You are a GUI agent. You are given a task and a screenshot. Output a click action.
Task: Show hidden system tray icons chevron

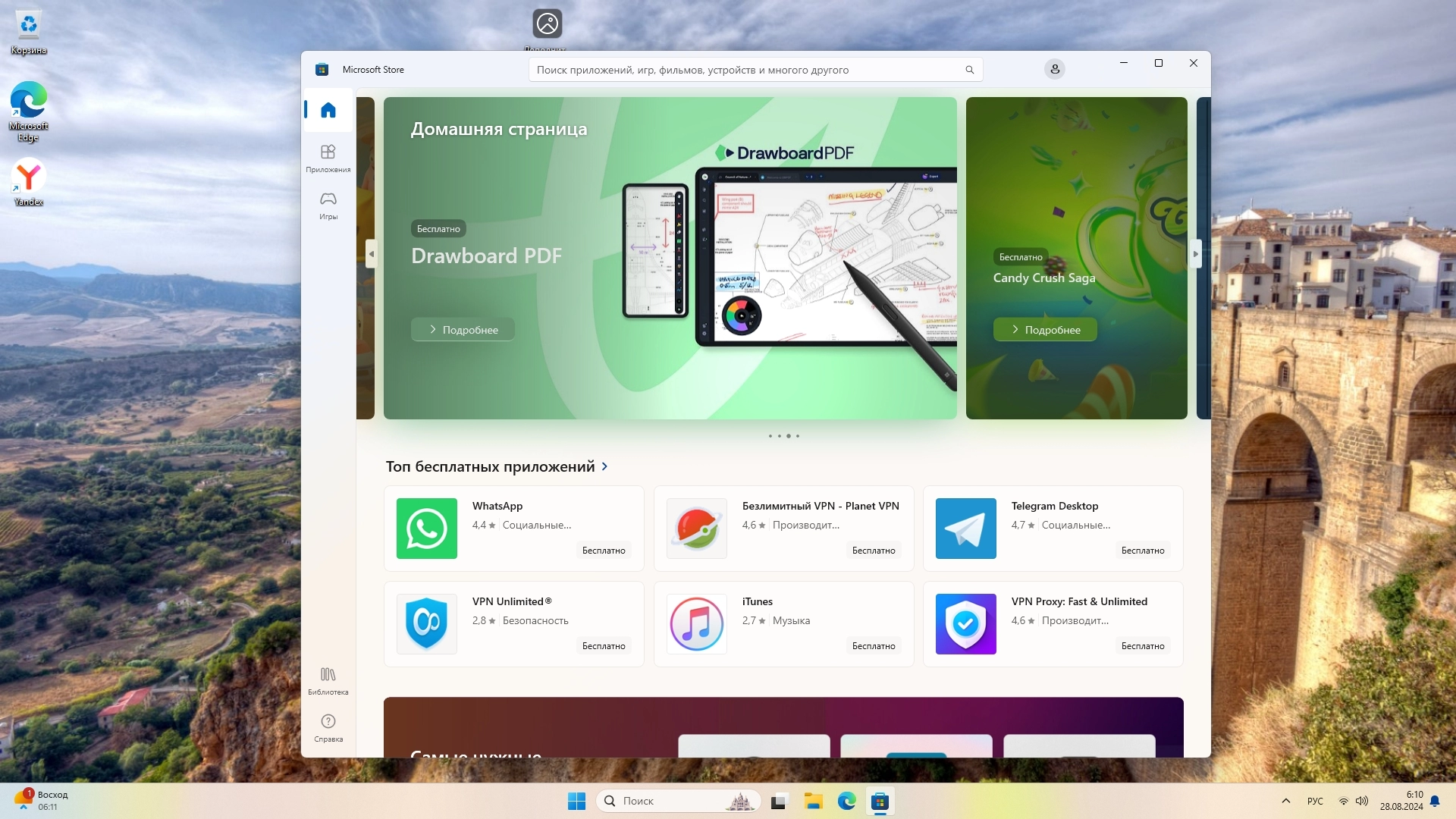coord(1285,801)
